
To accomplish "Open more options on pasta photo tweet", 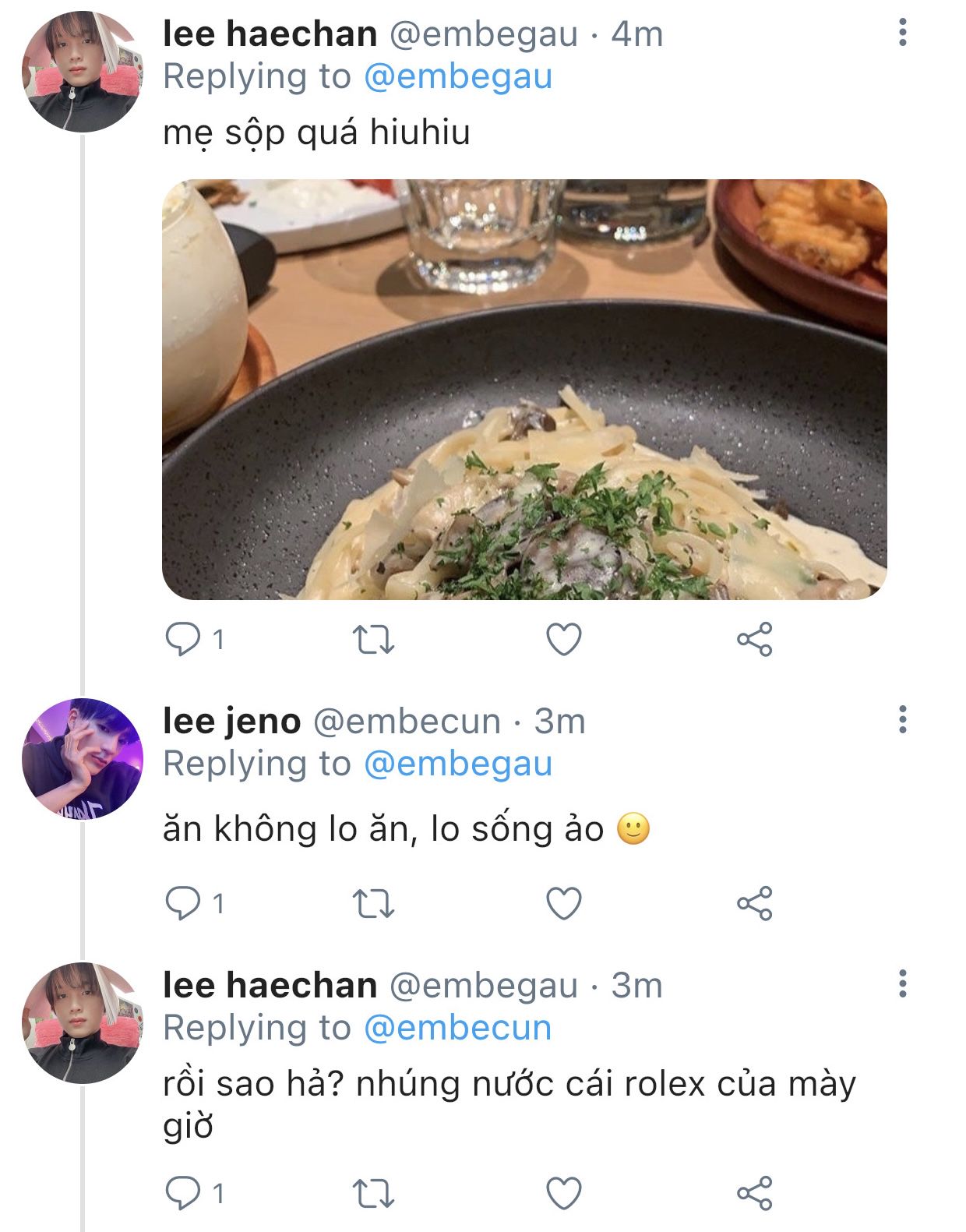I will (x=902, y=33).
